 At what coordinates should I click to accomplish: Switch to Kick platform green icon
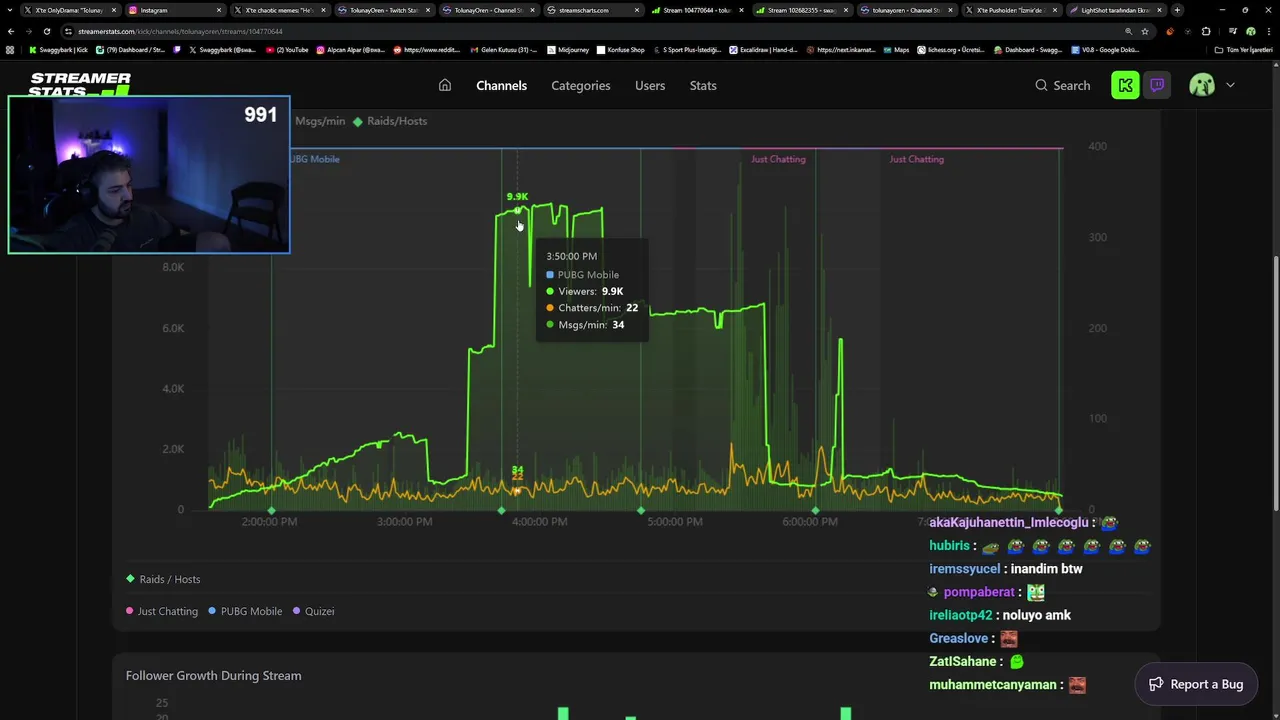pyautogui.click(x=1125, y=85)
